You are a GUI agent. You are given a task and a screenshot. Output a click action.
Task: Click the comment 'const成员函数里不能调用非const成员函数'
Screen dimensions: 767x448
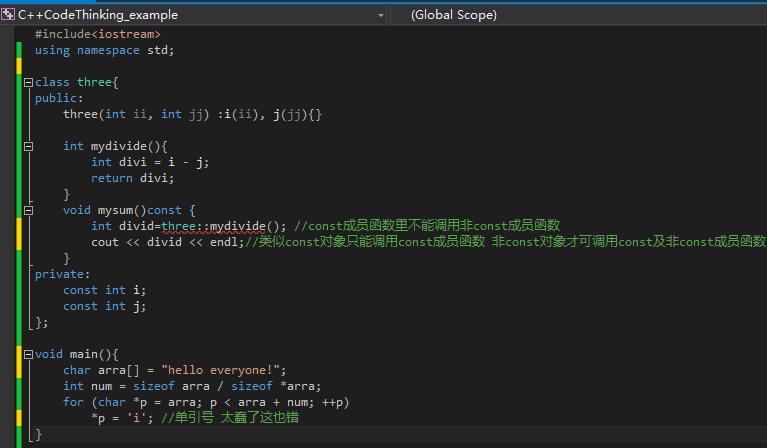tap(427, 225)
